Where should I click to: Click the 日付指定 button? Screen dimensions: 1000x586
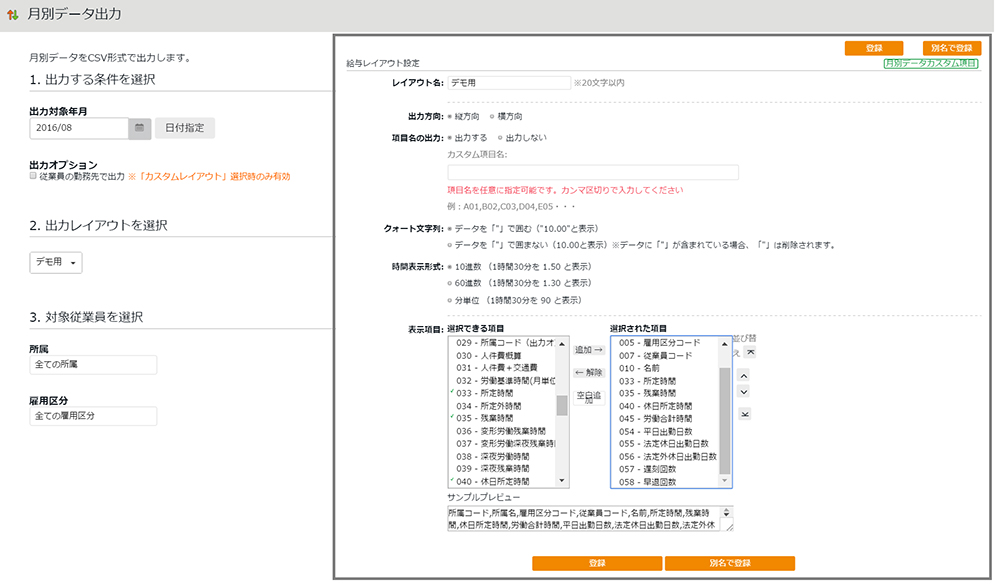tap(184, 128)
